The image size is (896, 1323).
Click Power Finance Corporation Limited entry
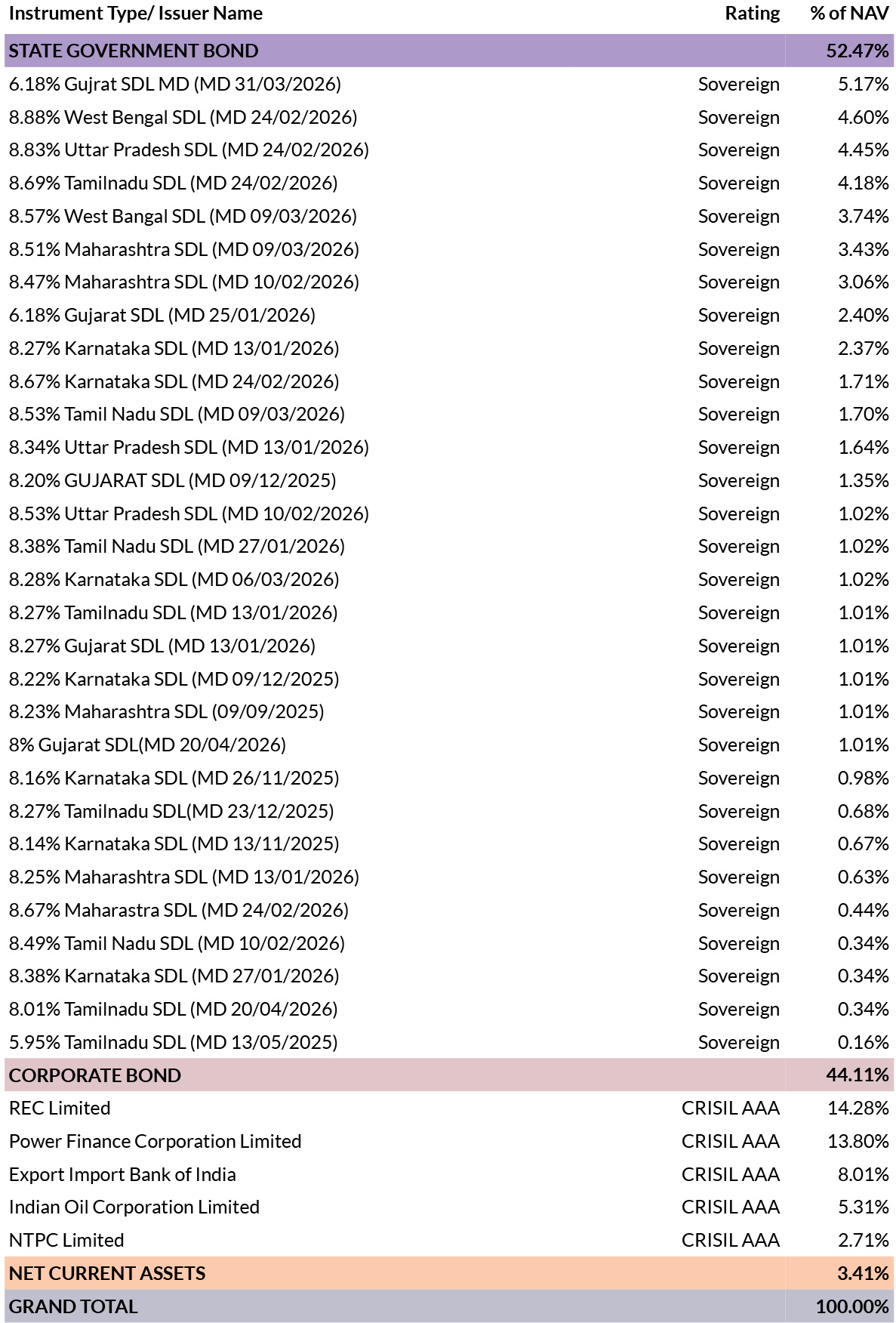pos(155,1141)
